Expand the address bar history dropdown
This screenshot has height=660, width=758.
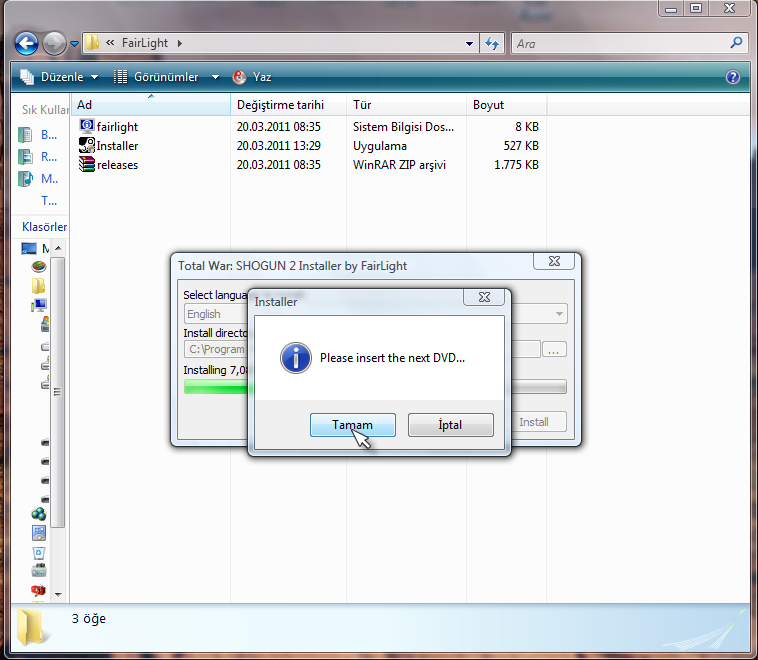pyautogui.click(x=469, y=44)
